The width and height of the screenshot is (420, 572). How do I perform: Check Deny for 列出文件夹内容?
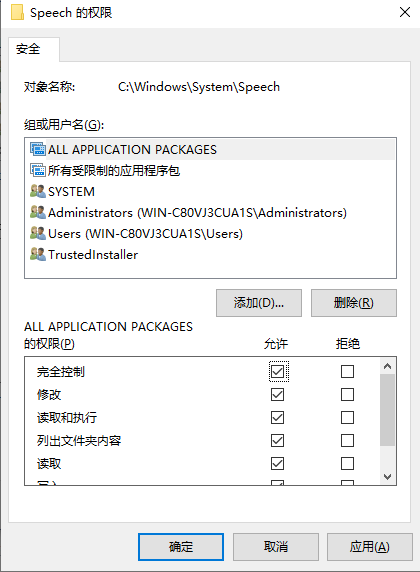[x=347, y=440]
